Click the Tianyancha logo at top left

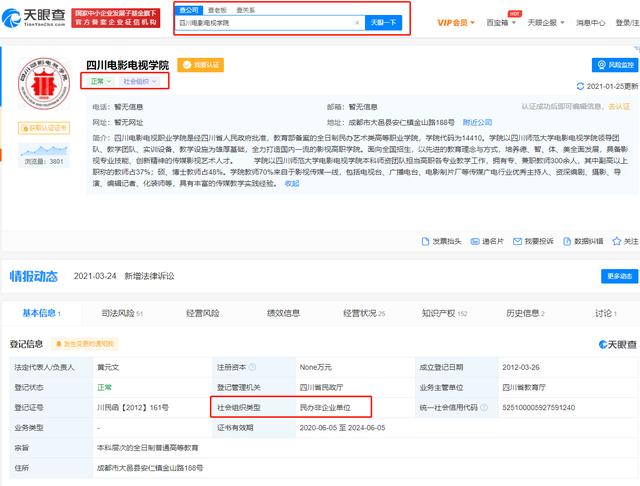pyautogui.click(x=33, y=18)
